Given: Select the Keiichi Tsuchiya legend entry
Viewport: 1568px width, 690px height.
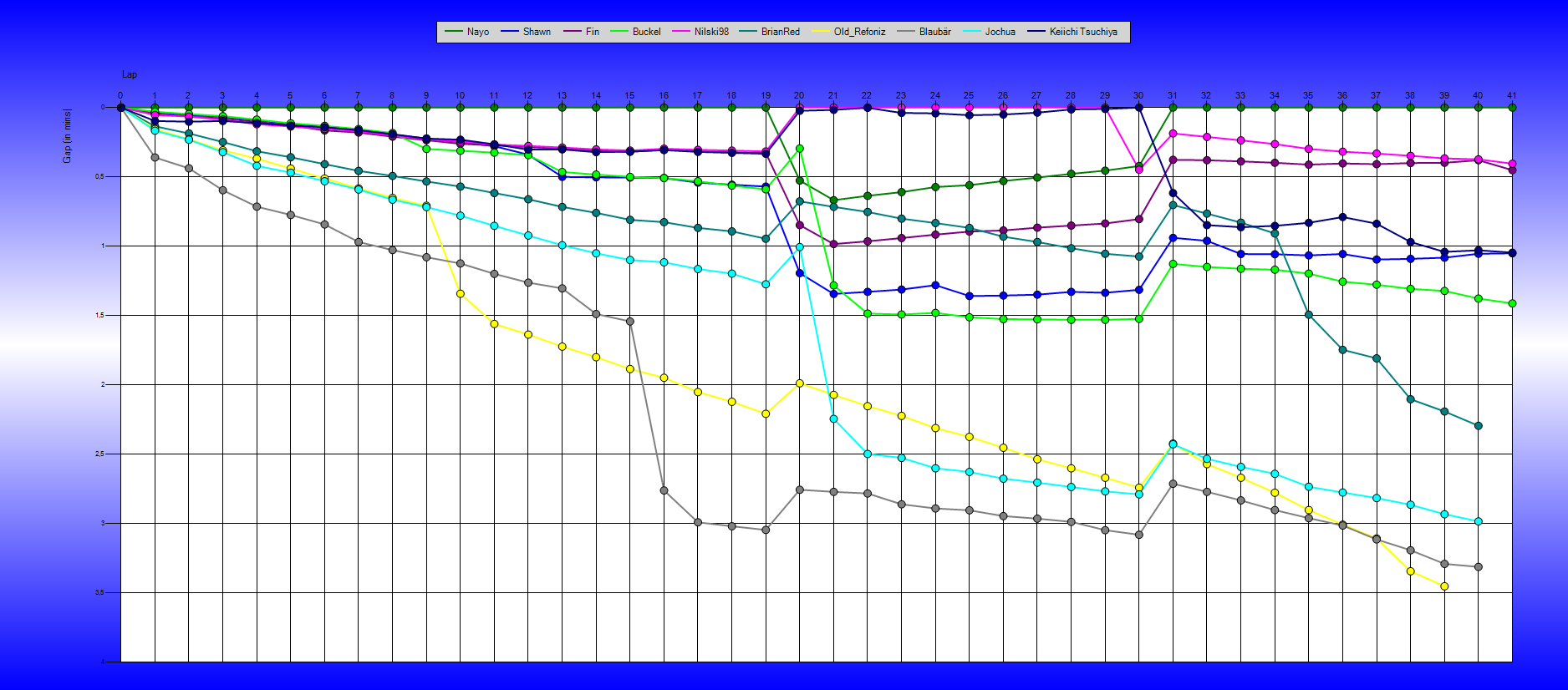Looking at the screenshot, I should tap(1072, 32).
